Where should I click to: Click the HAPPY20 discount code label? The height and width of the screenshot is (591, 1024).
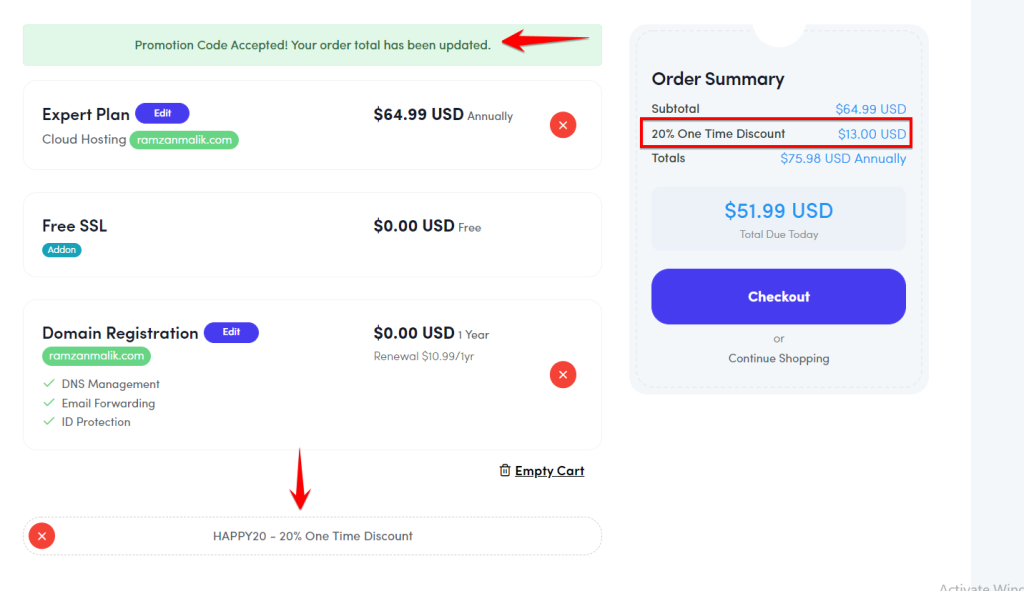pos(312,536)
